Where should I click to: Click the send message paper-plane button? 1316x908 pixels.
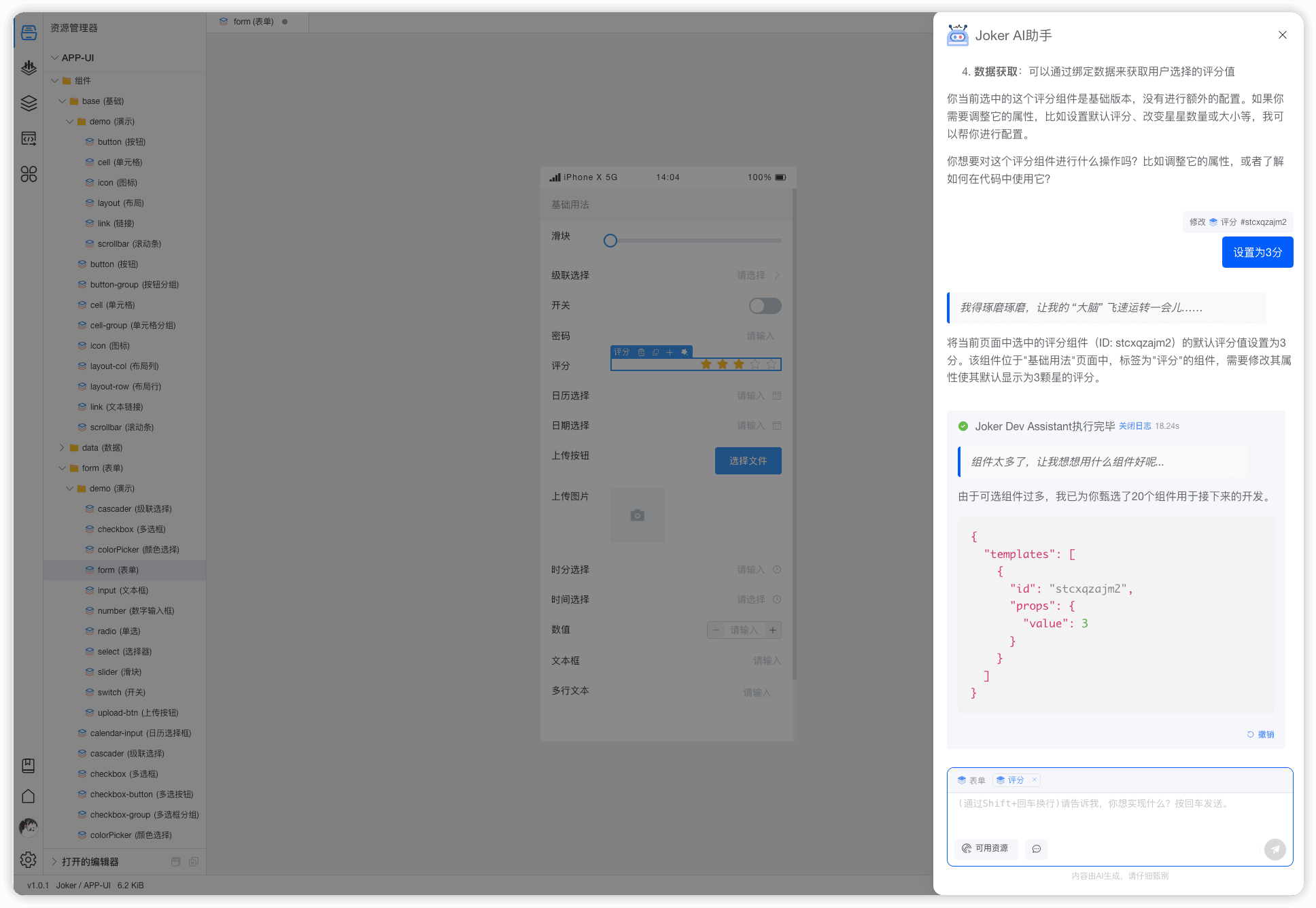[x=1275, y=849]
